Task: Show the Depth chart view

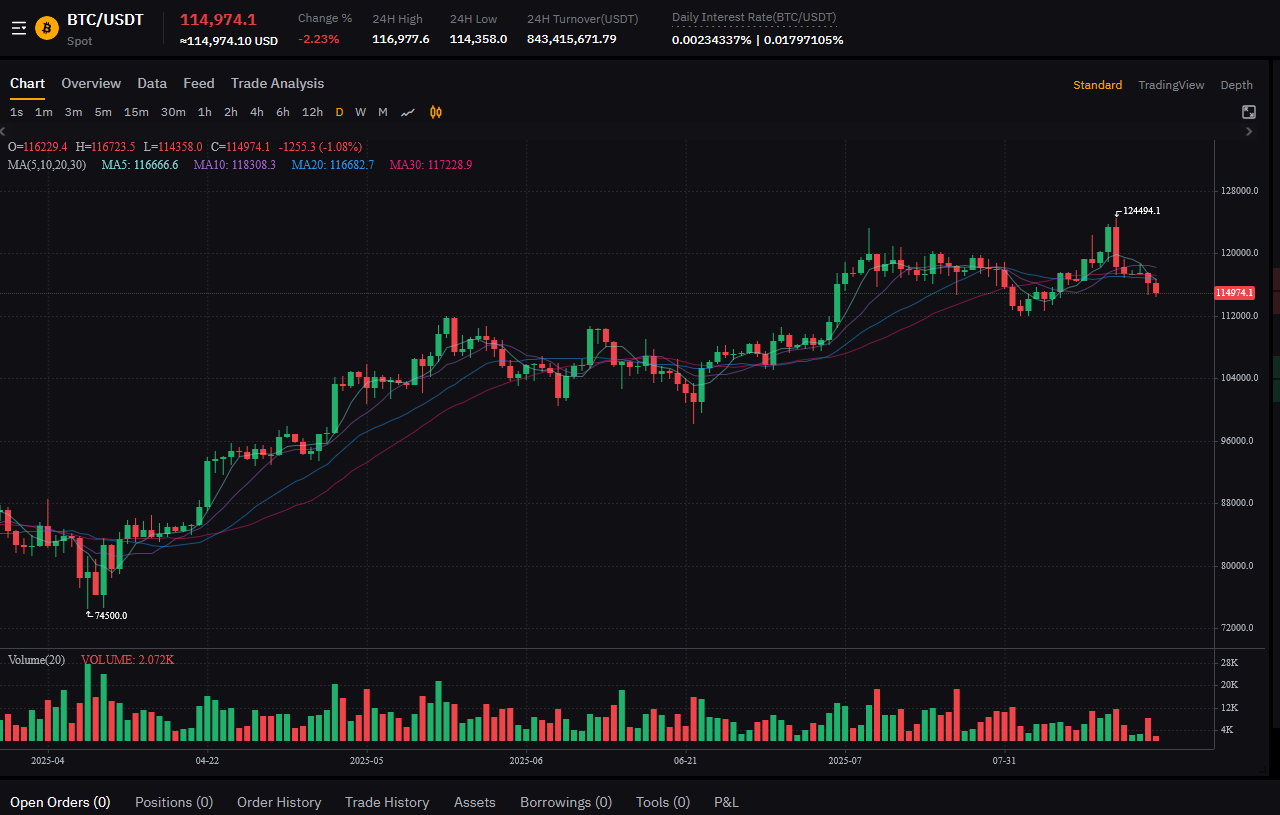Action: click(x=1236, y=85)
